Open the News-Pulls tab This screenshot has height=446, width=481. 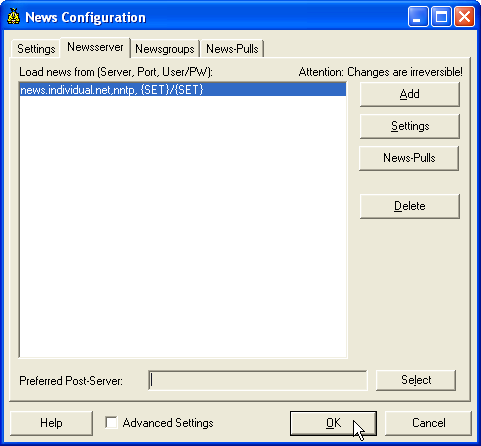pyautogui.click(x=232, y=49)
